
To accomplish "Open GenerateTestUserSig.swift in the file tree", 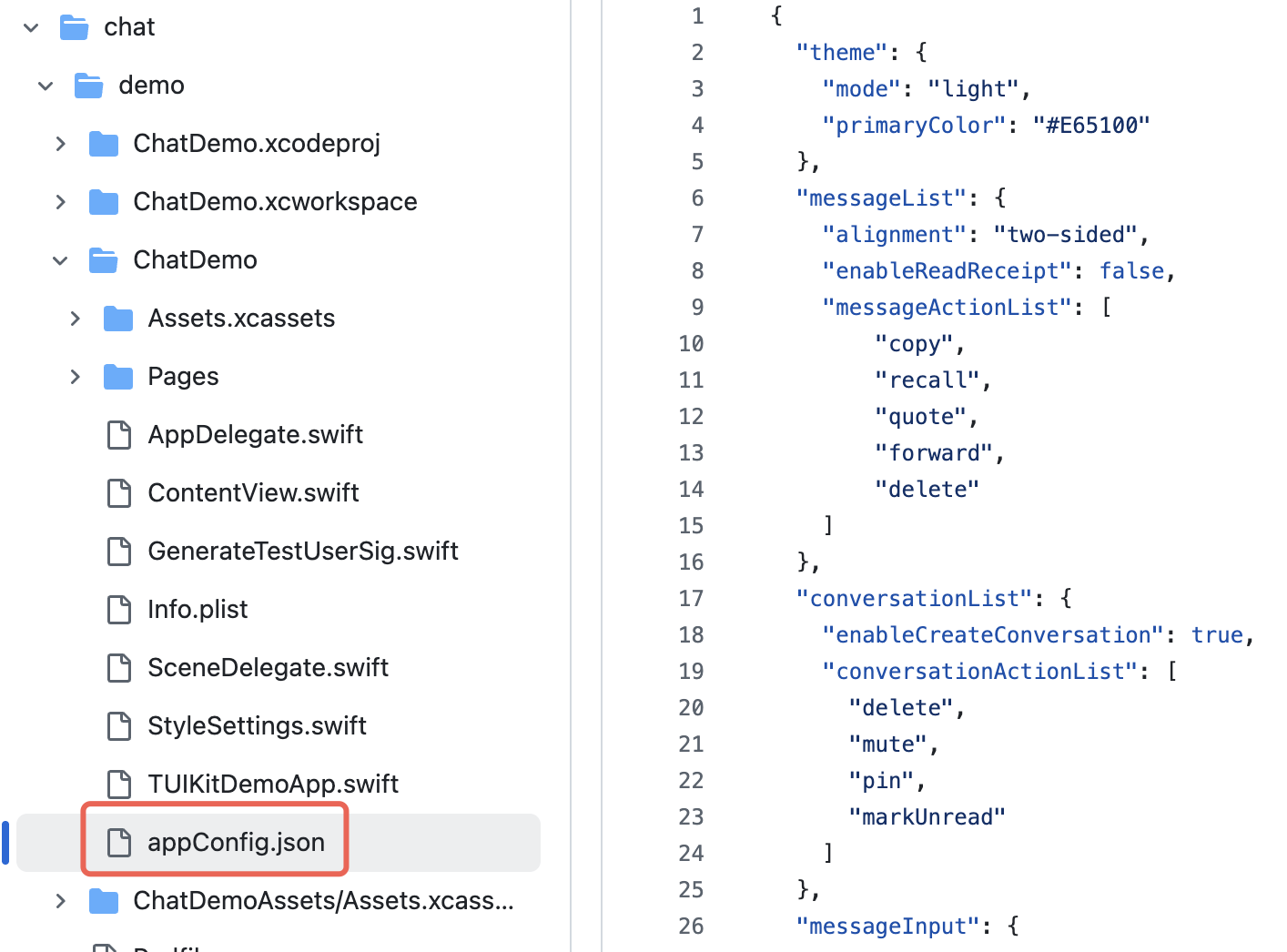I will pos(302,552).
